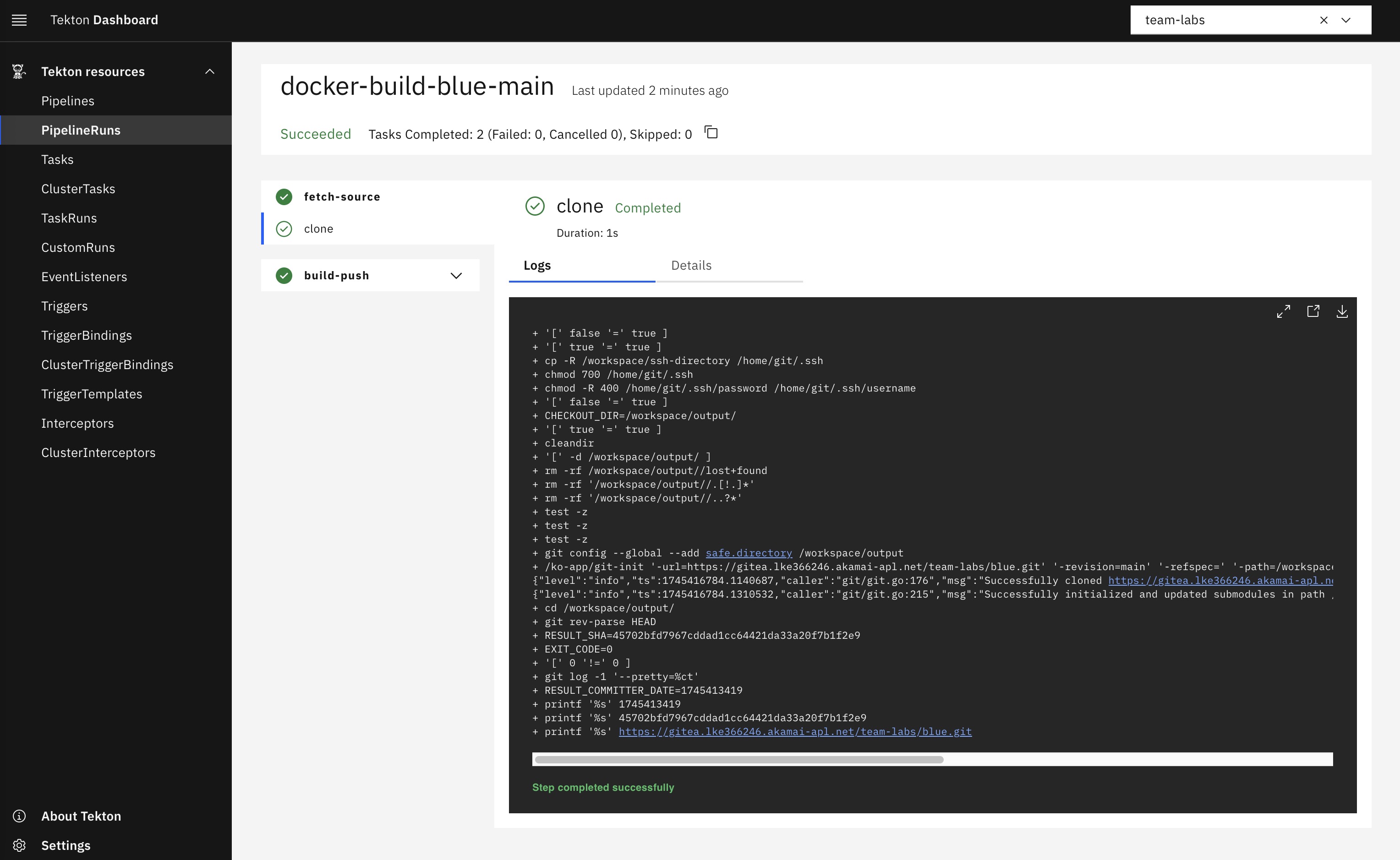This screenshot has width=1400, height=860.
Task: Download the clone step logs
Action: pyautogui.click(x=1342, y=312)
